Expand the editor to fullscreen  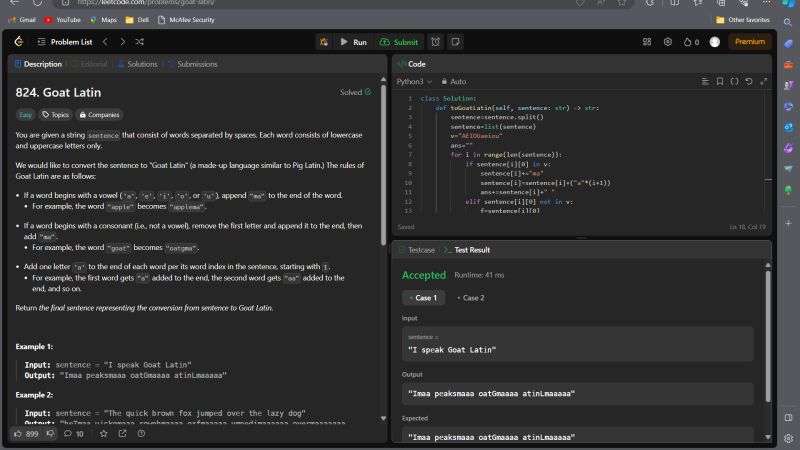pos(764,82)
